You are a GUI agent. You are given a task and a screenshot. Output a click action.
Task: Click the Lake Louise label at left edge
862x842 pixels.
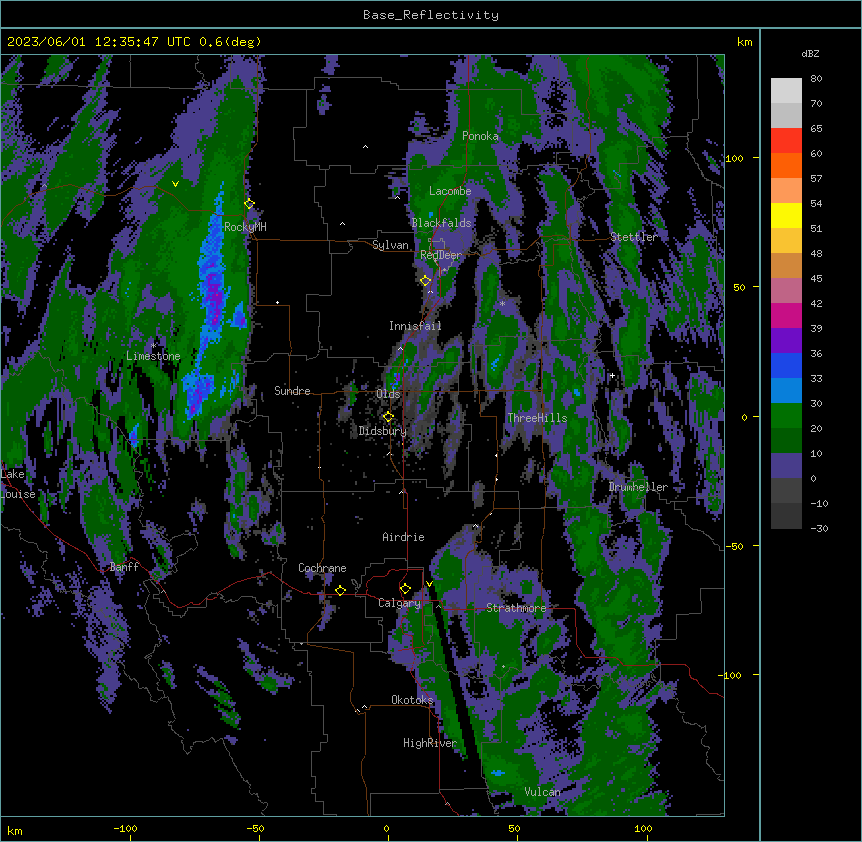(18, 484)
